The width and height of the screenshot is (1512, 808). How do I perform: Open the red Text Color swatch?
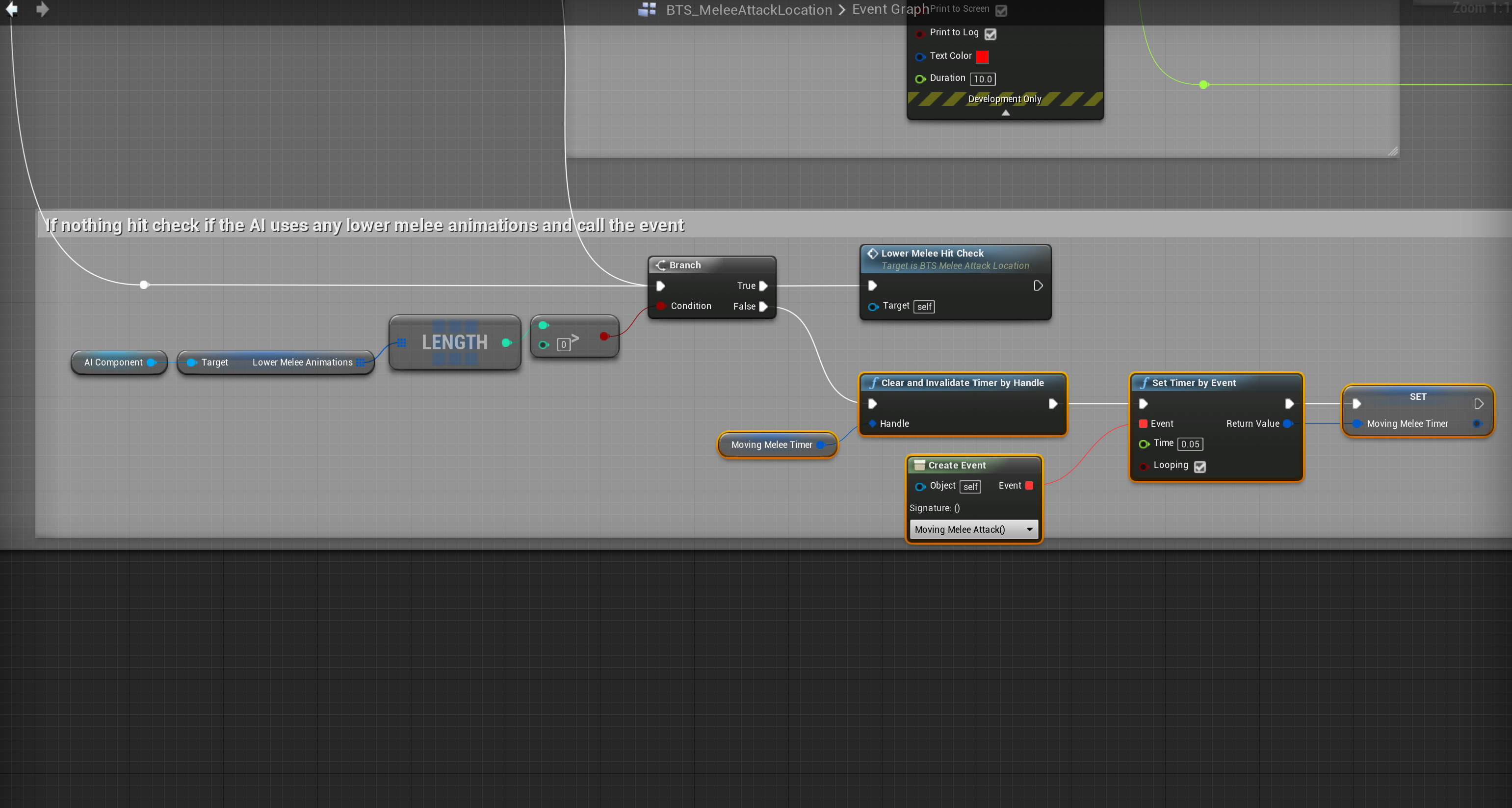[982, 56]
